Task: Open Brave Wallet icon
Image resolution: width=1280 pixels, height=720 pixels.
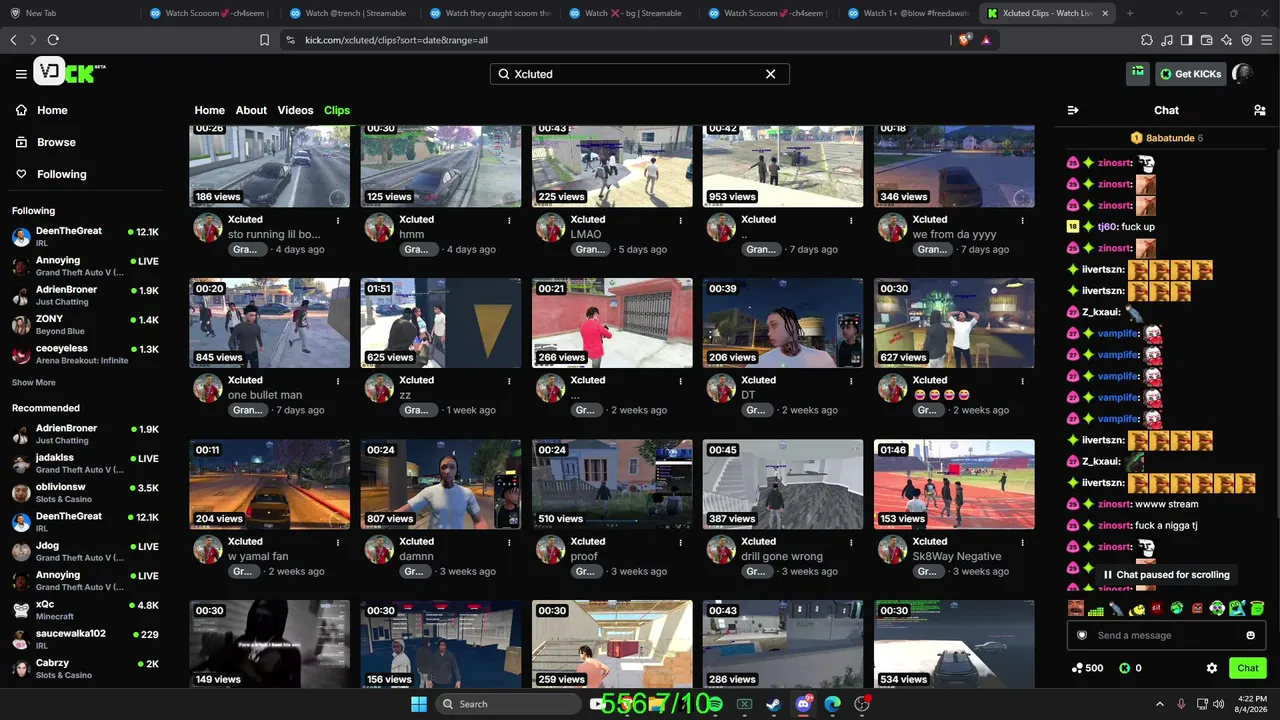Action: [1206, 40]
